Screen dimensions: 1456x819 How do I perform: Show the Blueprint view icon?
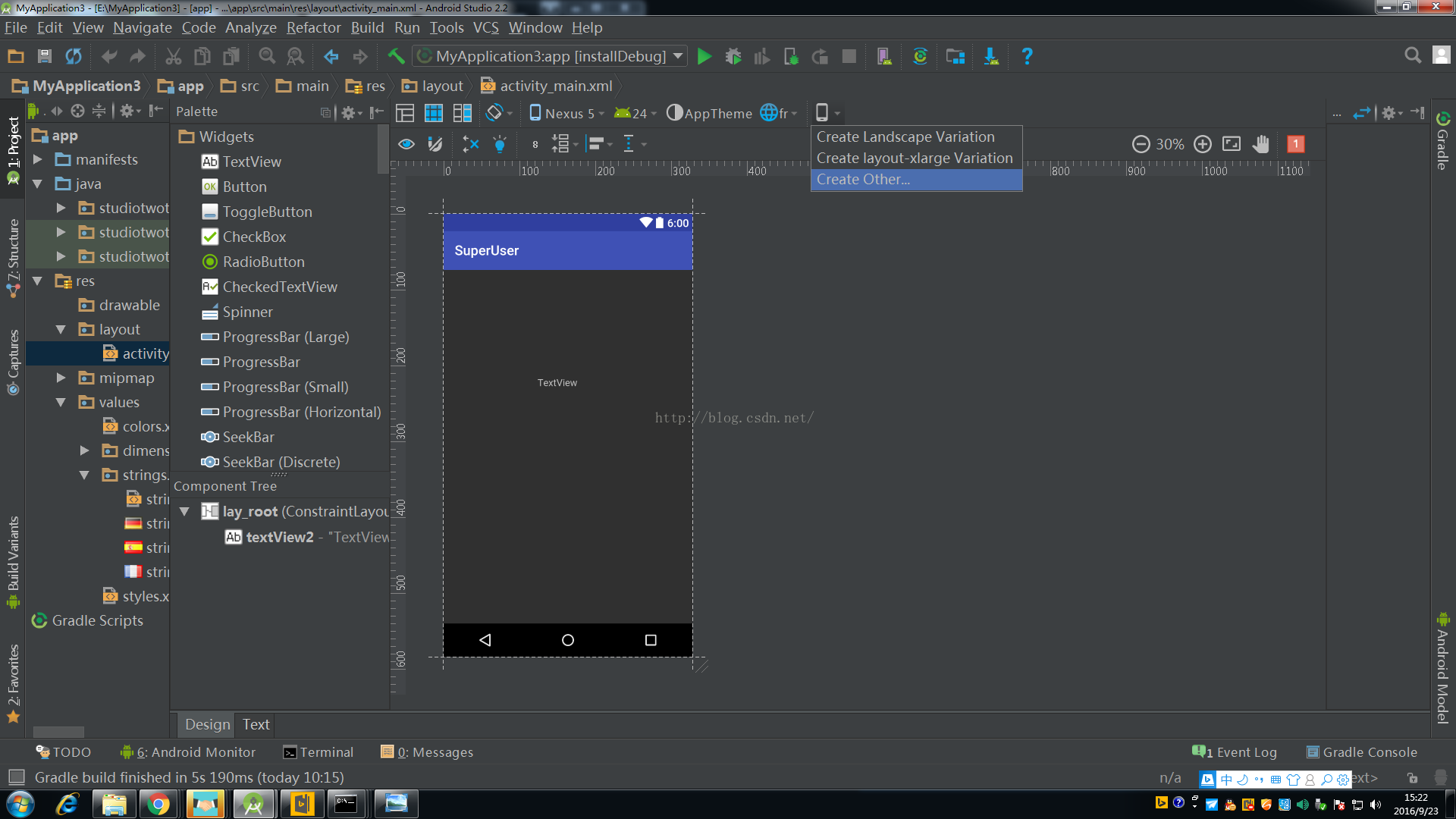click(434, 113)
